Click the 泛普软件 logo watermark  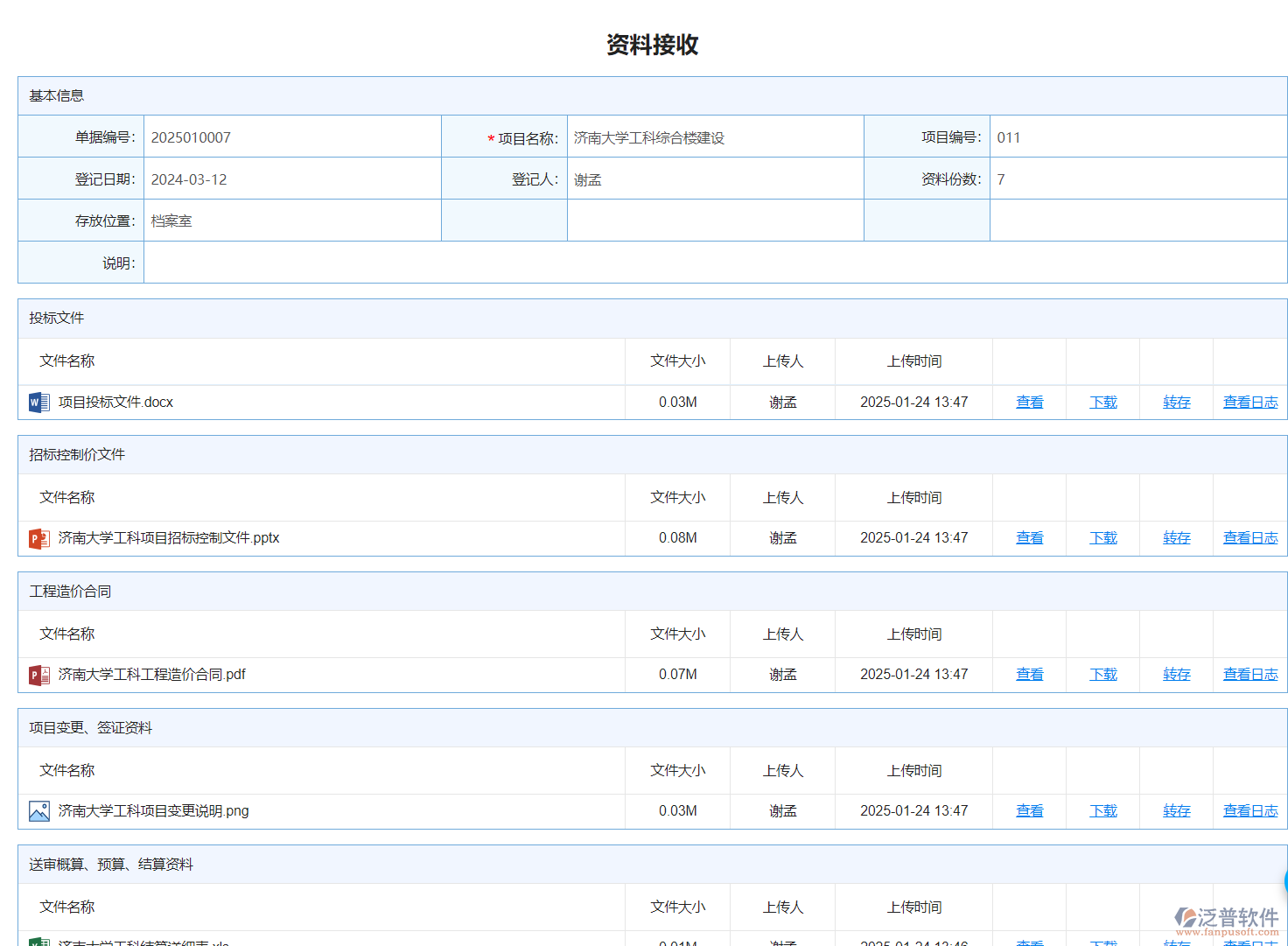[1226, 920]
